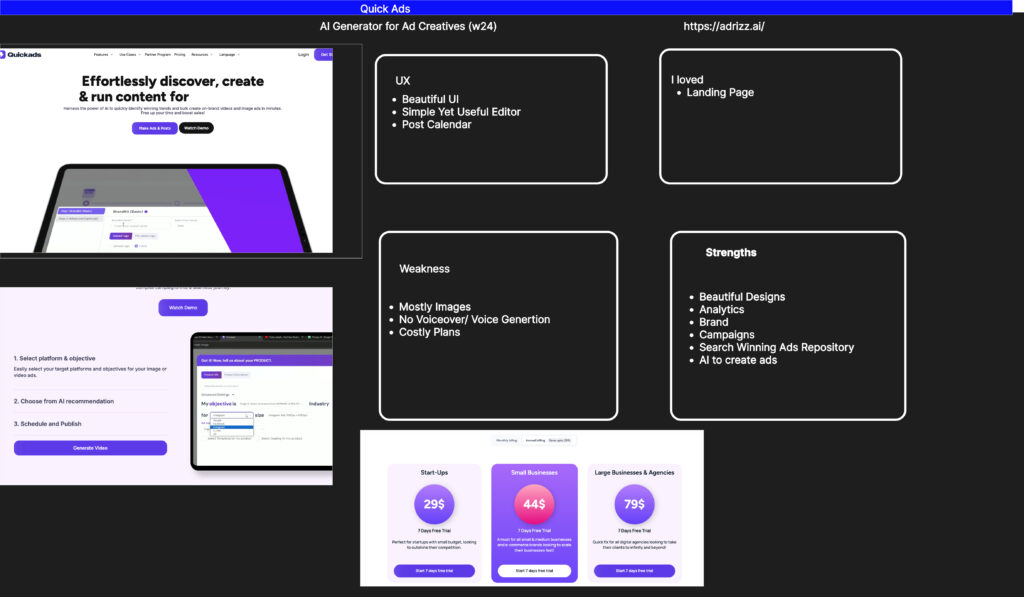This screenshot has width=1024, height=597.
Task: Select the Monthly billing option
Action: click(508, 439)
